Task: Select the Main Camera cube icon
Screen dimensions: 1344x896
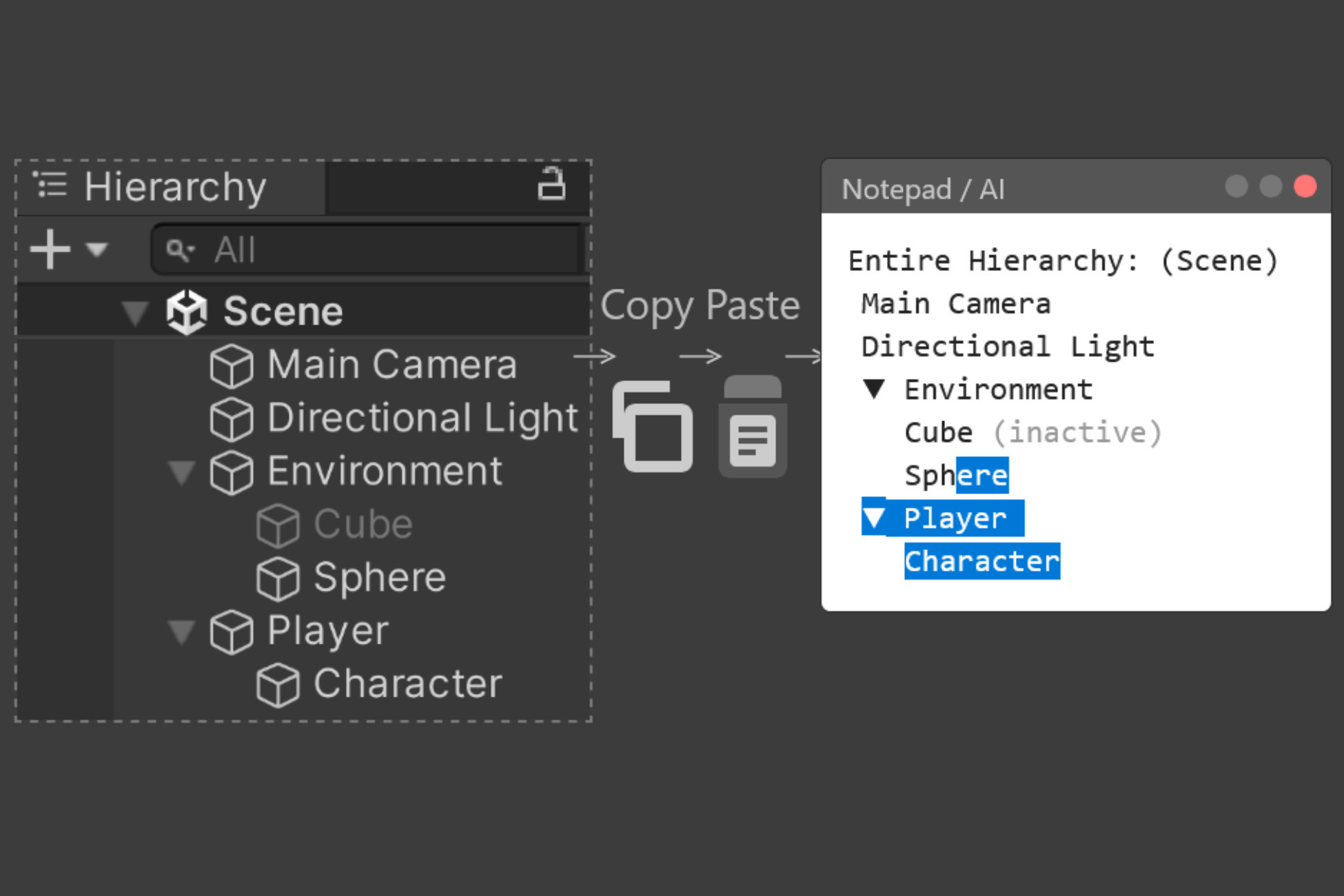Action: pyautogui.click(x=232, y=365)
